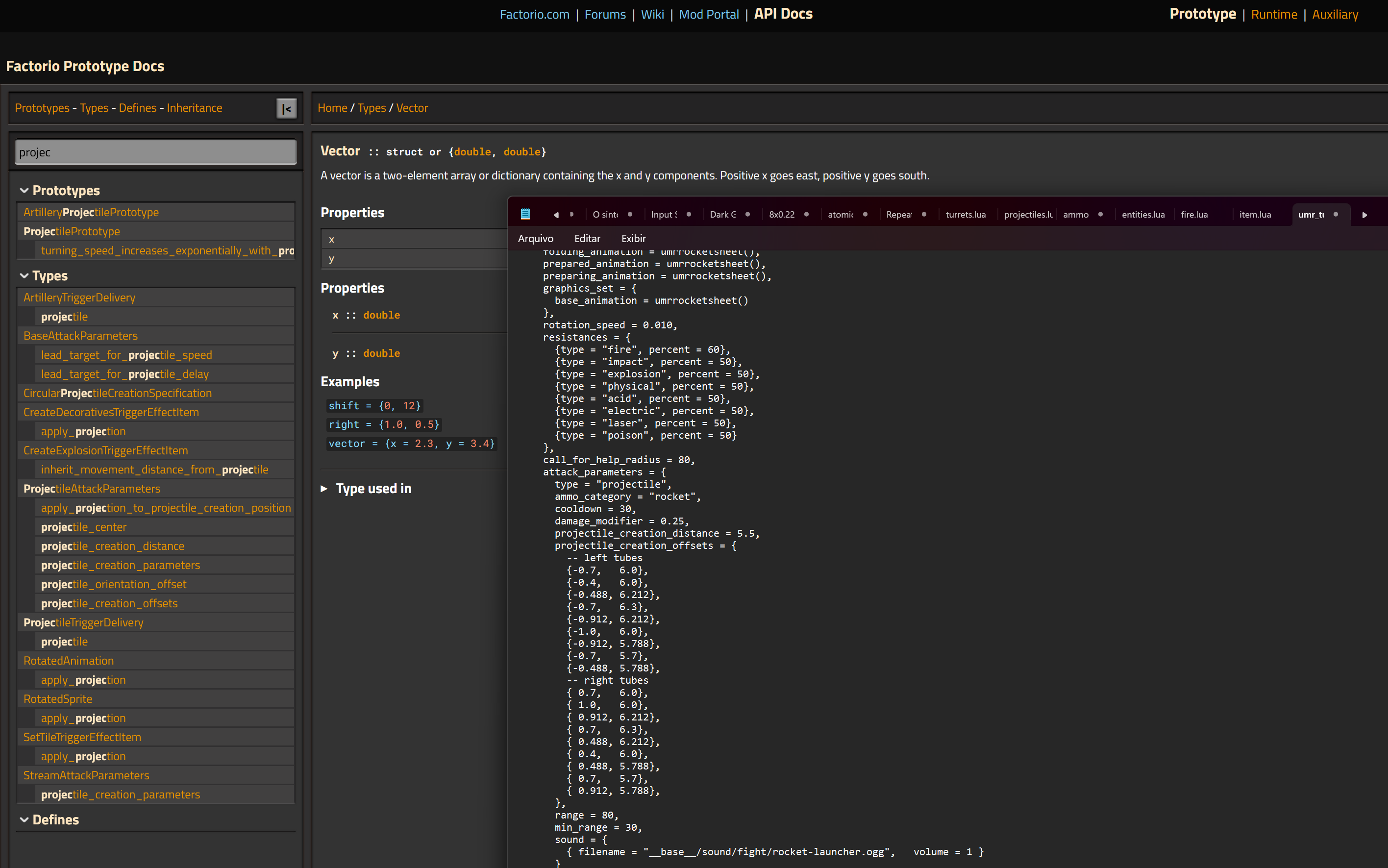Open the Arquivo menu

pyautogui.click(x=535, y=238)
